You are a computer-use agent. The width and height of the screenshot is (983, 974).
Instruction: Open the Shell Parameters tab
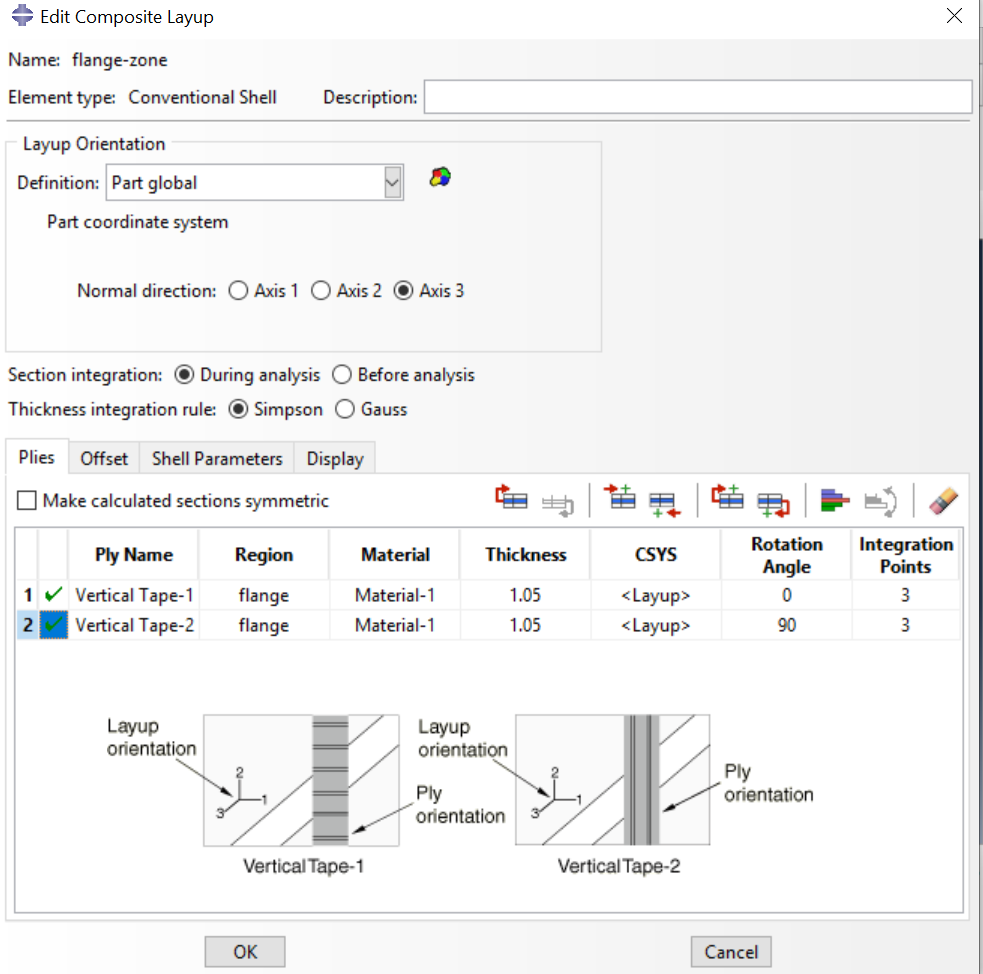216,457
